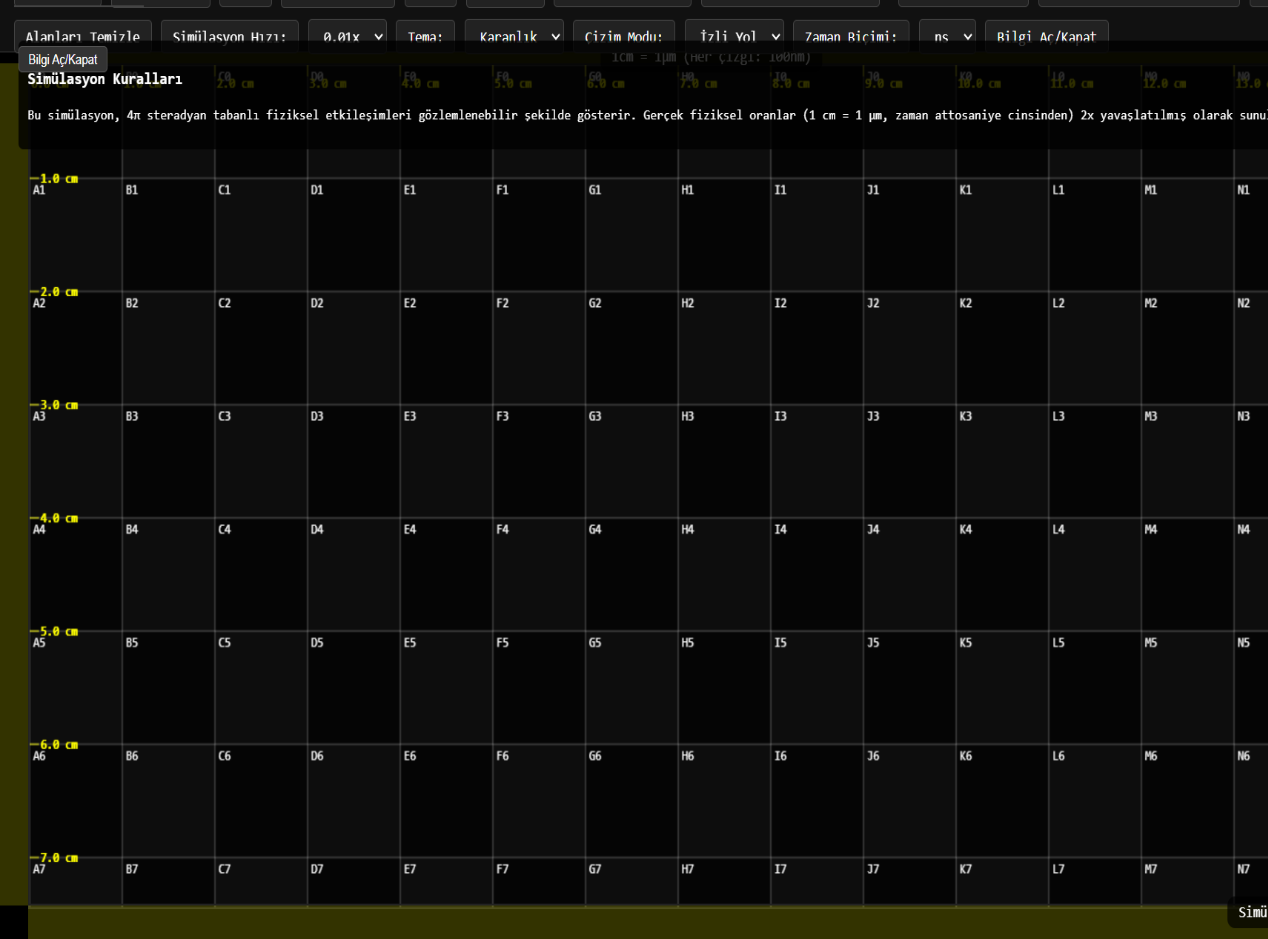Click the -4.0 cm ruler marker
This screenshot has width=1268, height=939.
58,518
